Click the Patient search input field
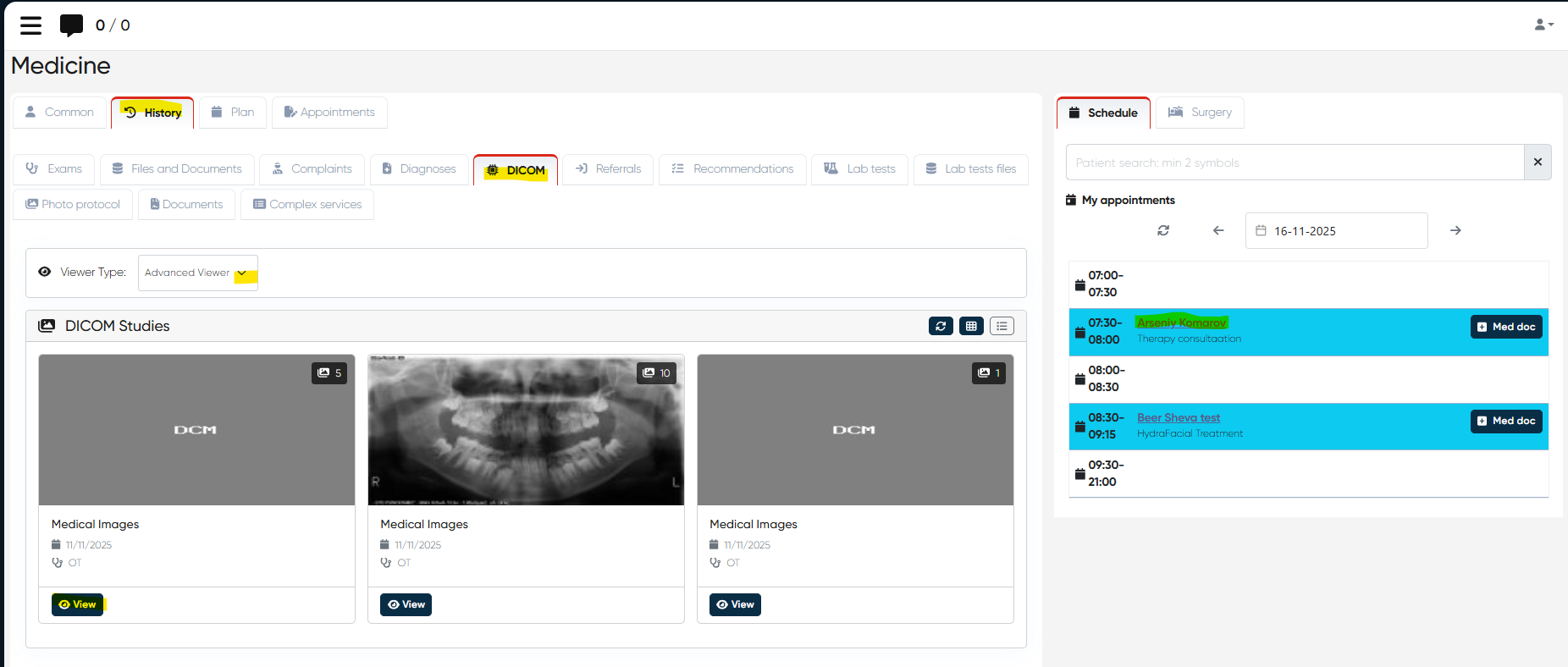The width and height of the screenshot is (1568, 667). coord(1294,163)
